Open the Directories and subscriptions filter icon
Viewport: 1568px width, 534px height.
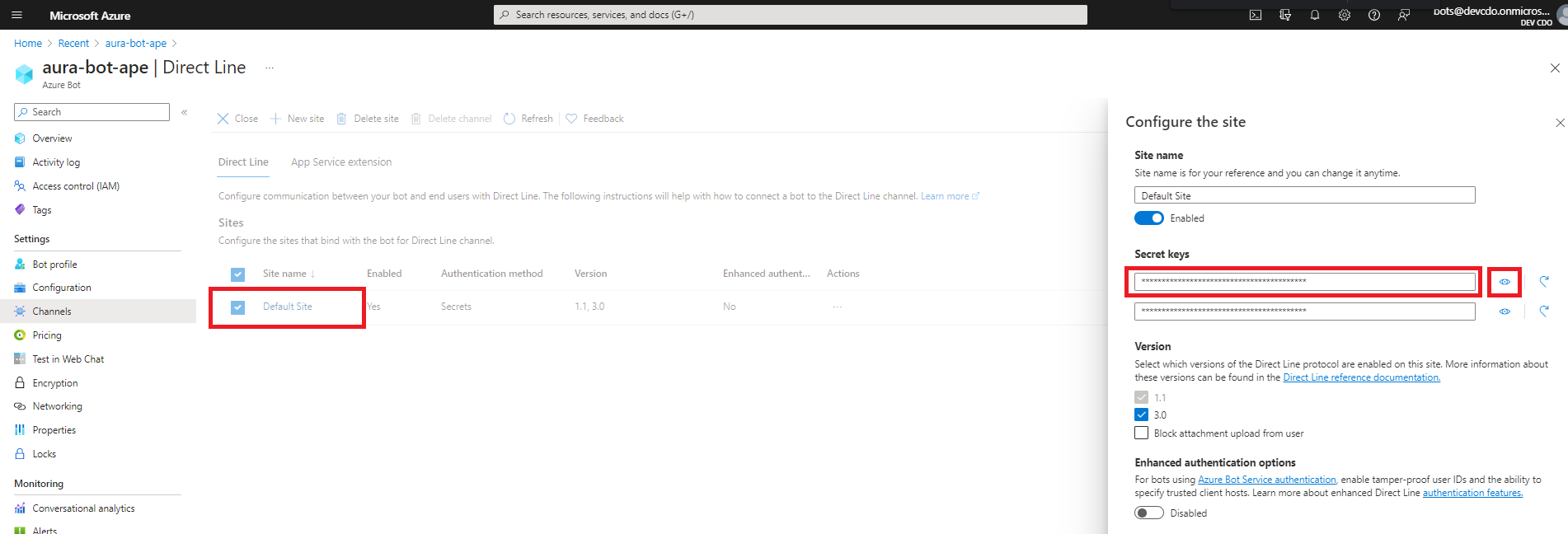1285,15
